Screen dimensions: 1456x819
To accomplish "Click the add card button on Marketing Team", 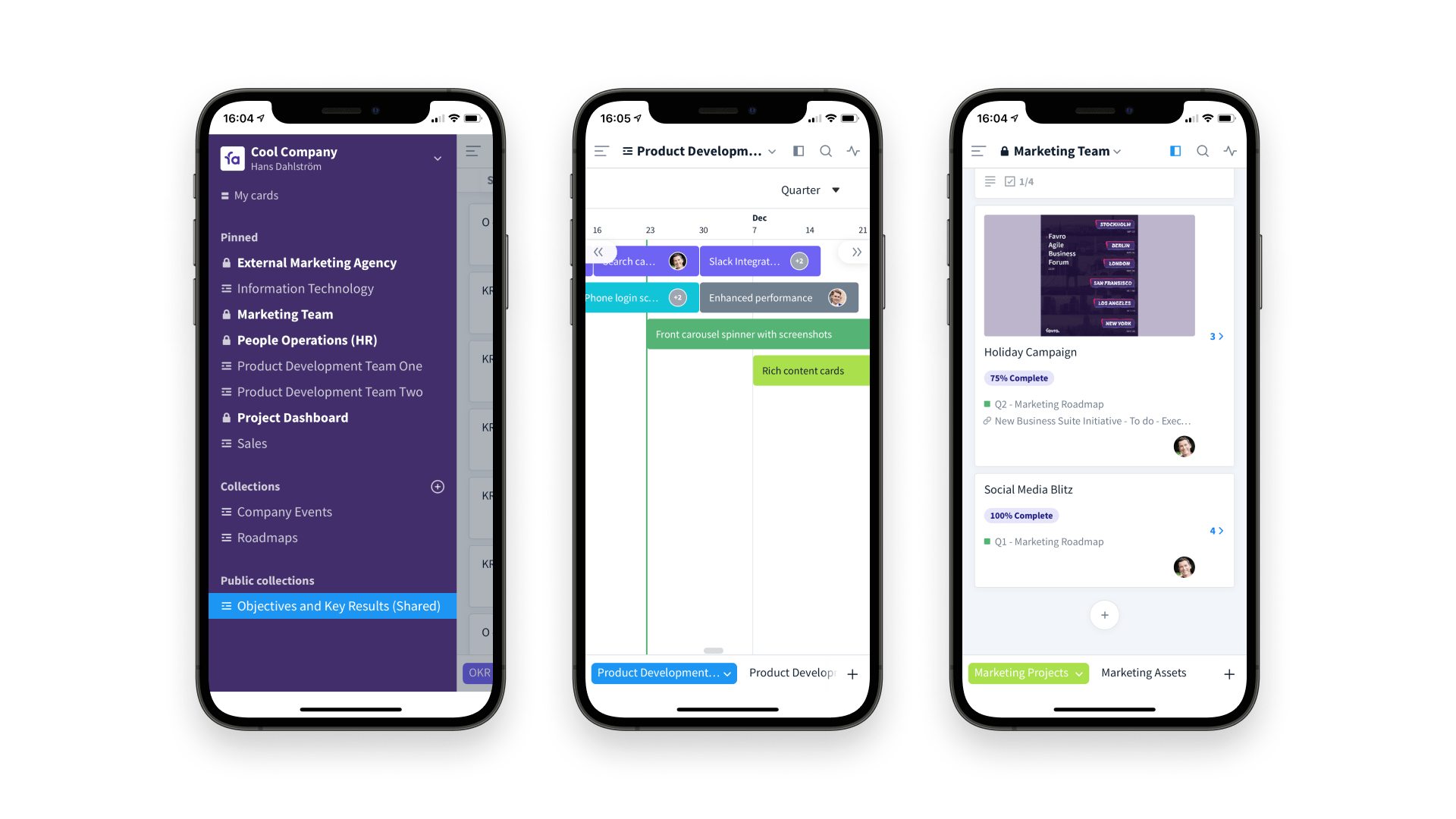I will tap(1103, 615).
